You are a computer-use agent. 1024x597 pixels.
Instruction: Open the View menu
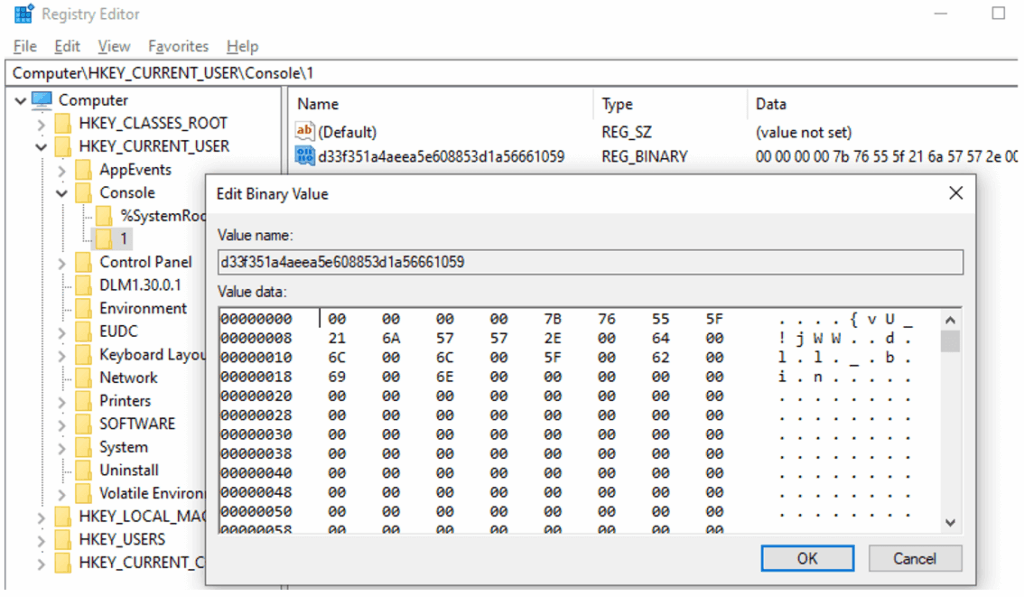tap(114, 46)
